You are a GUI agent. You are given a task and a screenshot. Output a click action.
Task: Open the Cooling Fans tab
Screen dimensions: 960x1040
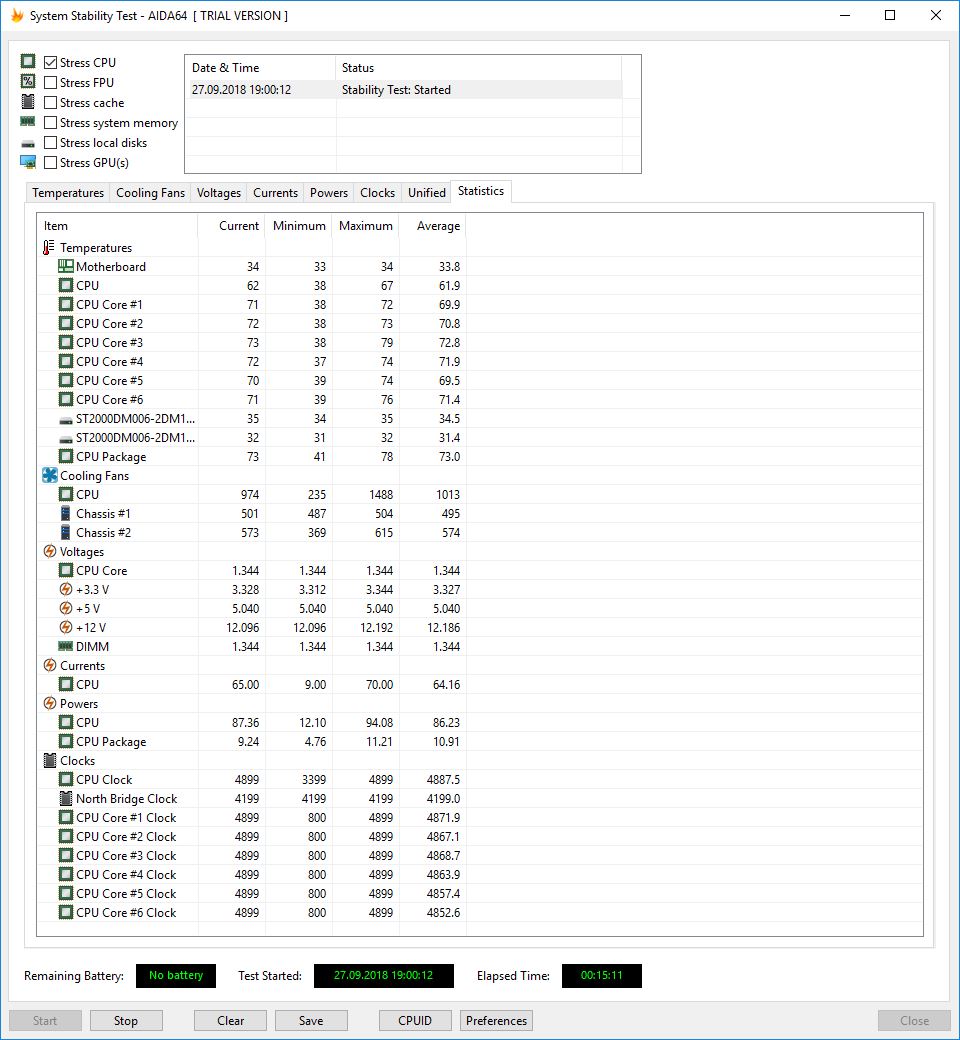150,192
